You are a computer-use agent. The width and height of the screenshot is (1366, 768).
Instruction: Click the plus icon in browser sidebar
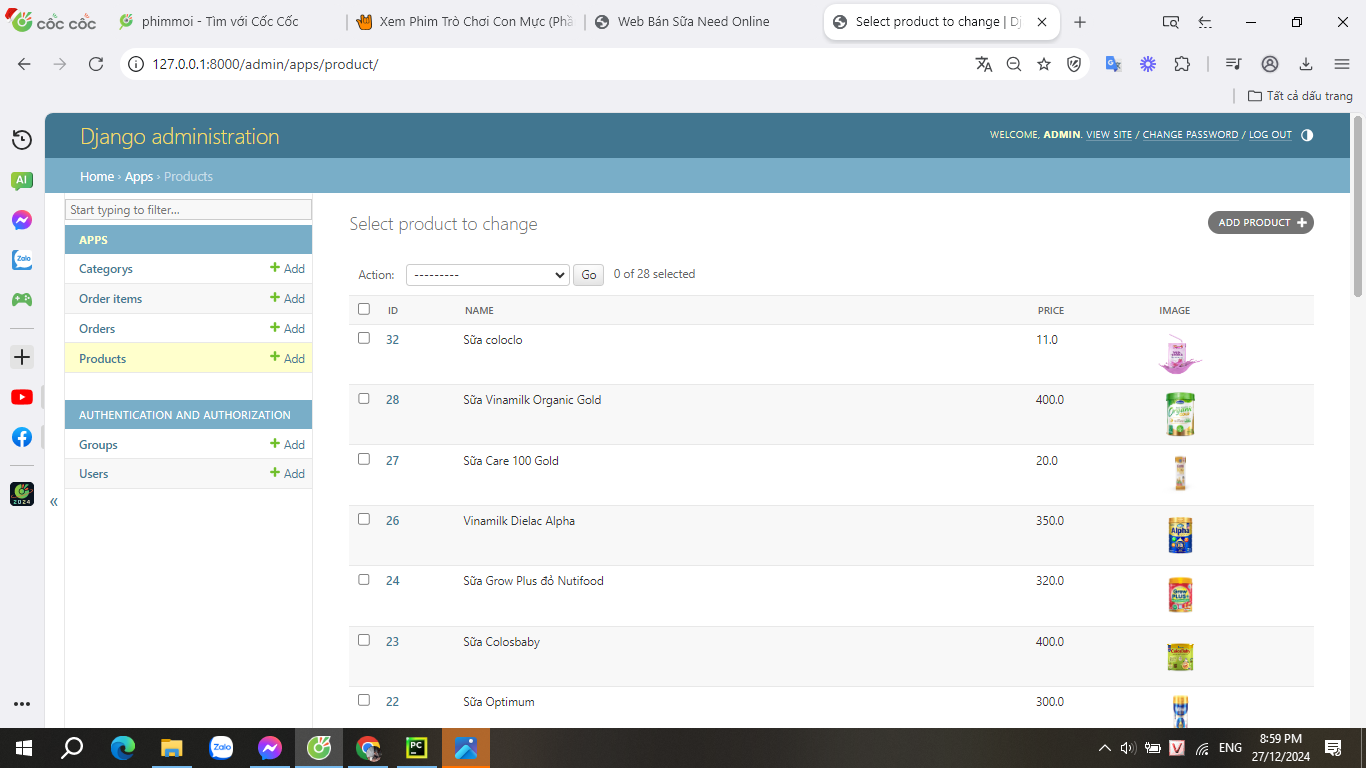(22, 357)
